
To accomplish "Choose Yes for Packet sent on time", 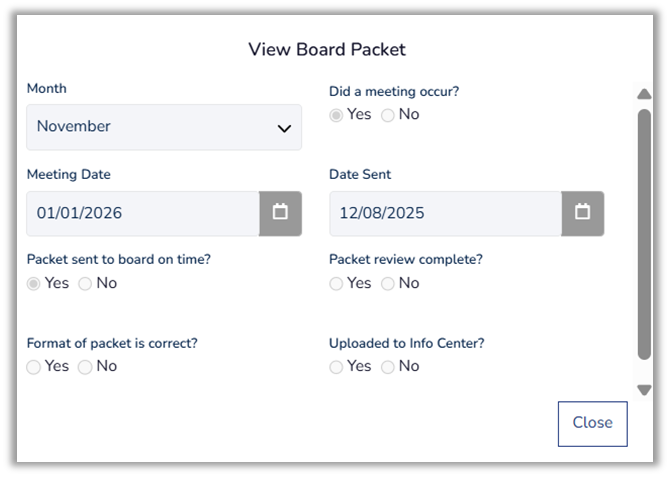I will 35,284.
